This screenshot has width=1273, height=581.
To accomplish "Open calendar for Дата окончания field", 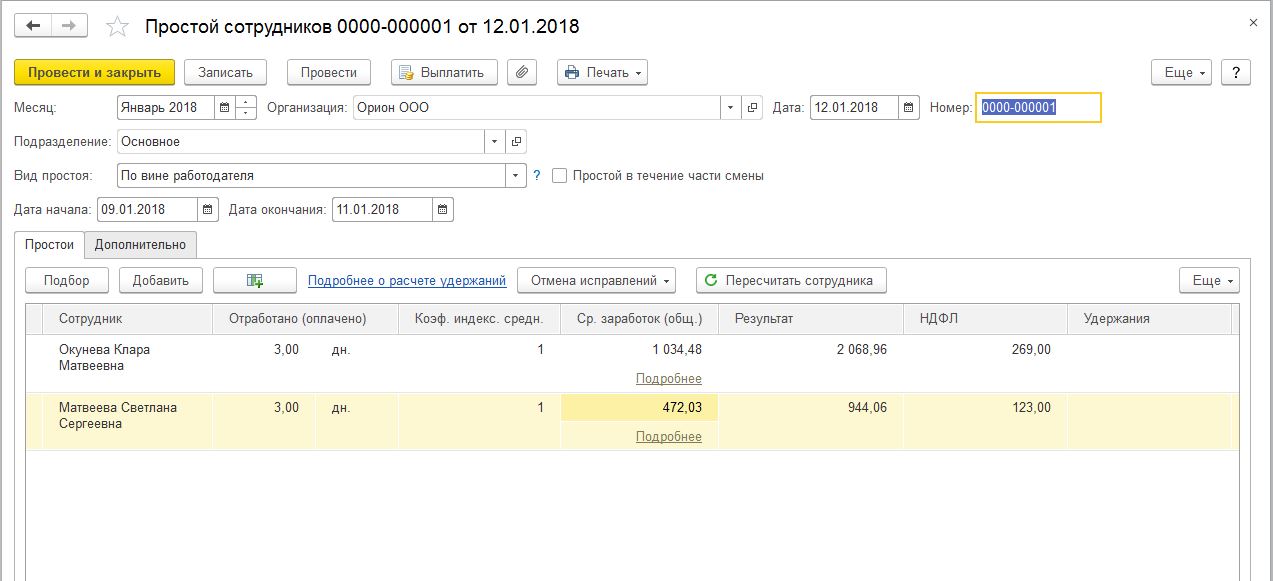I will click(x=443, y=210).
